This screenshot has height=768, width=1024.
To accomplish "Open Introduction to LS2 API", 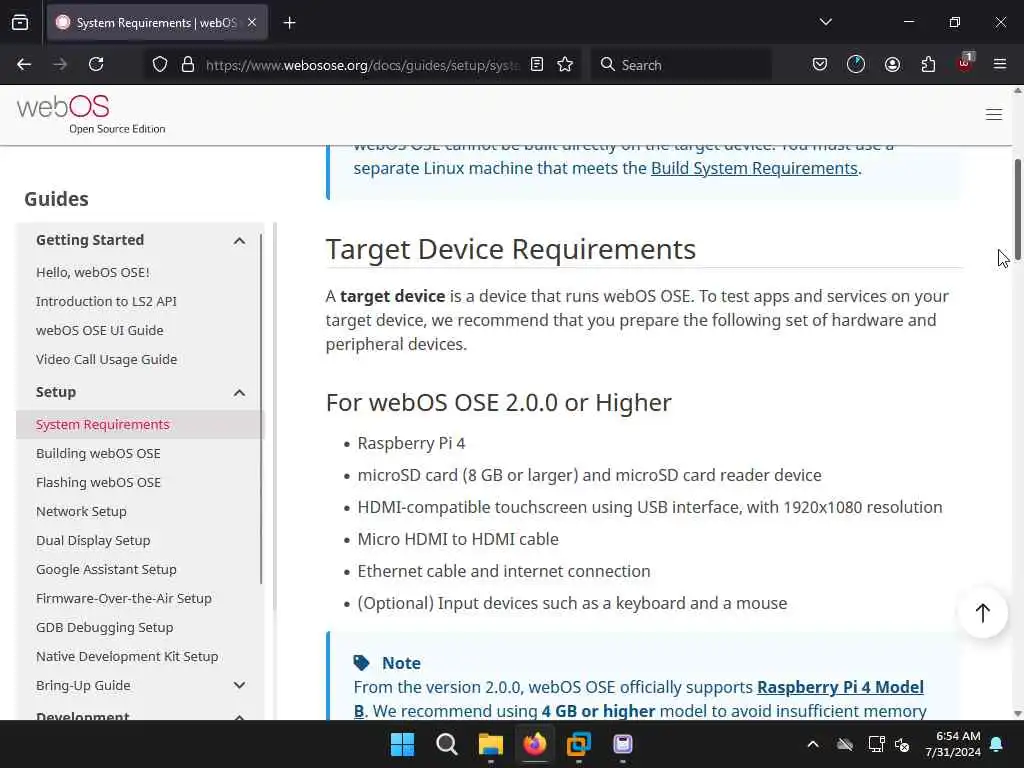I will click(x=106, y=302).
